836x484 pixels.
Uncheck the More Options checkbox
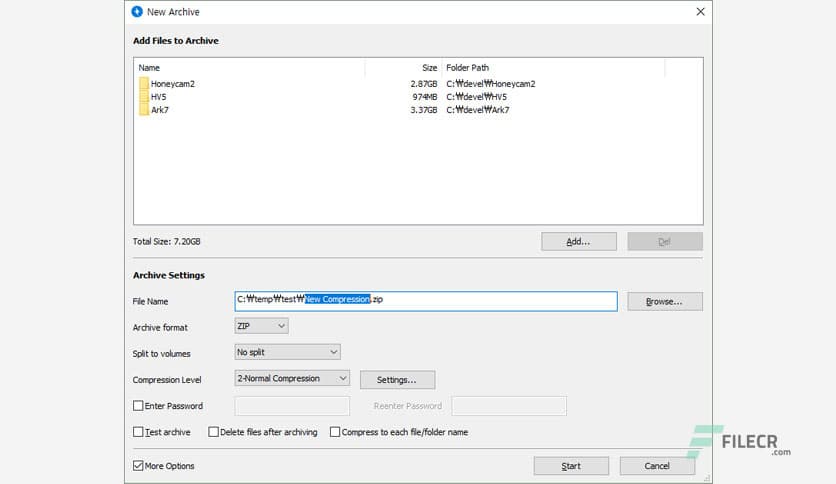pos(138,465)
